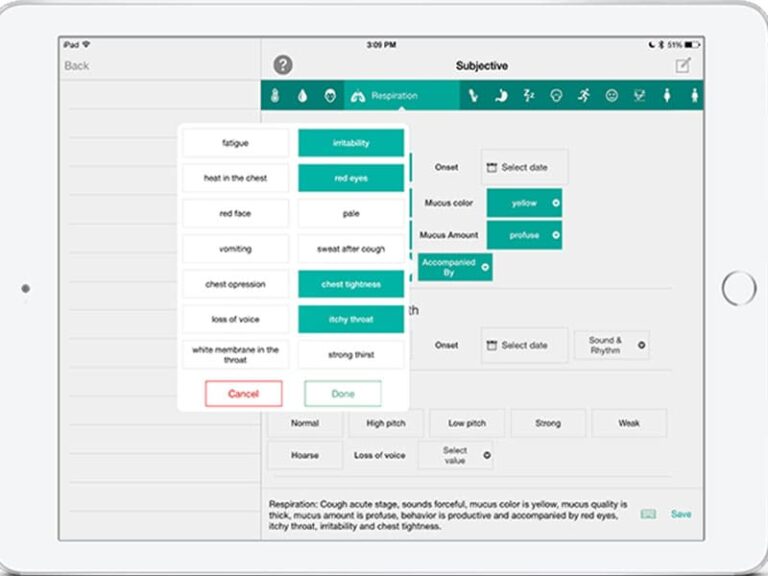Open the smiley face emotion category icon
The image size is (768, 576).
click(x=611, y=96)
